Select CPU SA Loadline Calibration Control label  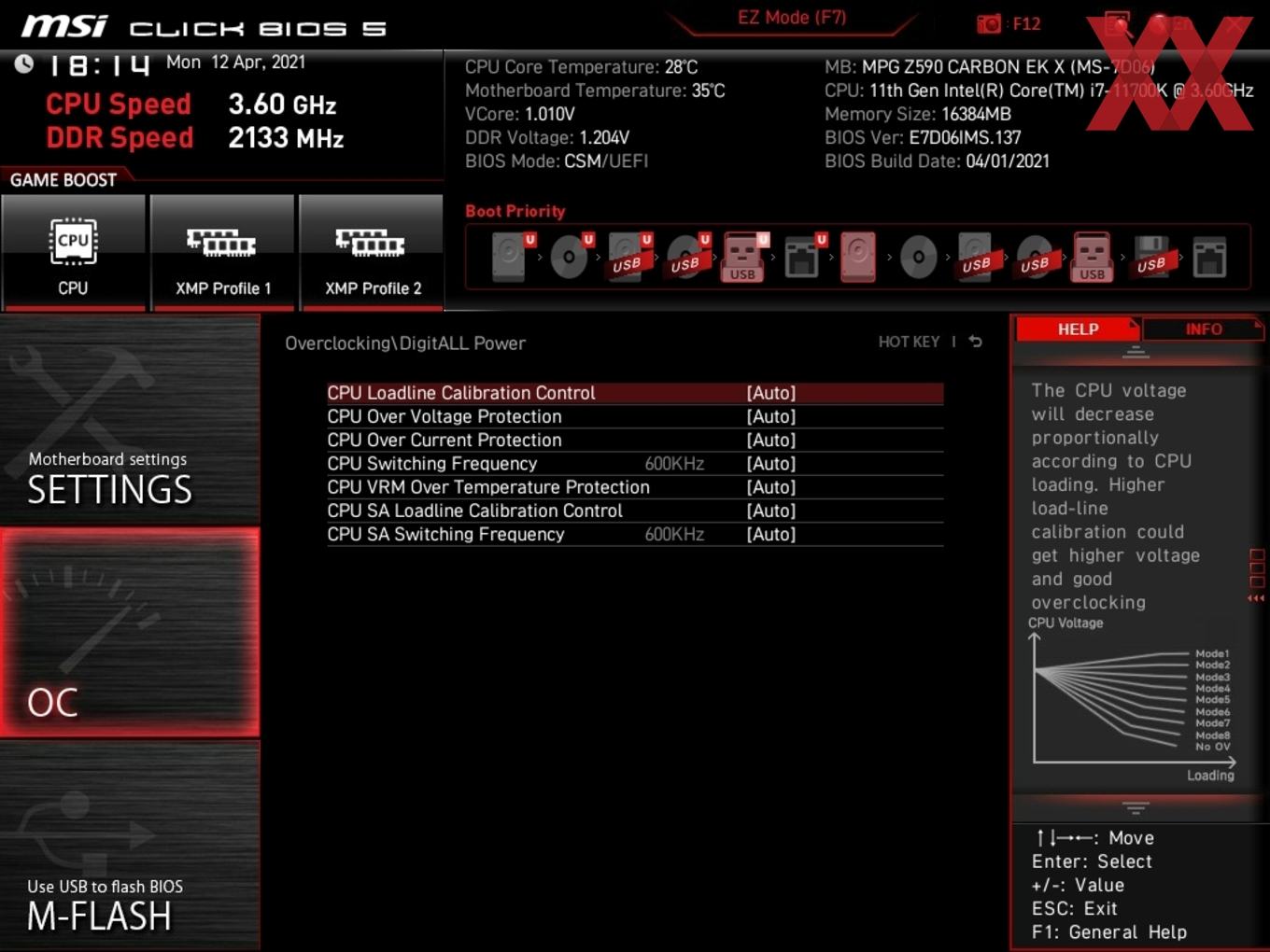tap(474, 511)
